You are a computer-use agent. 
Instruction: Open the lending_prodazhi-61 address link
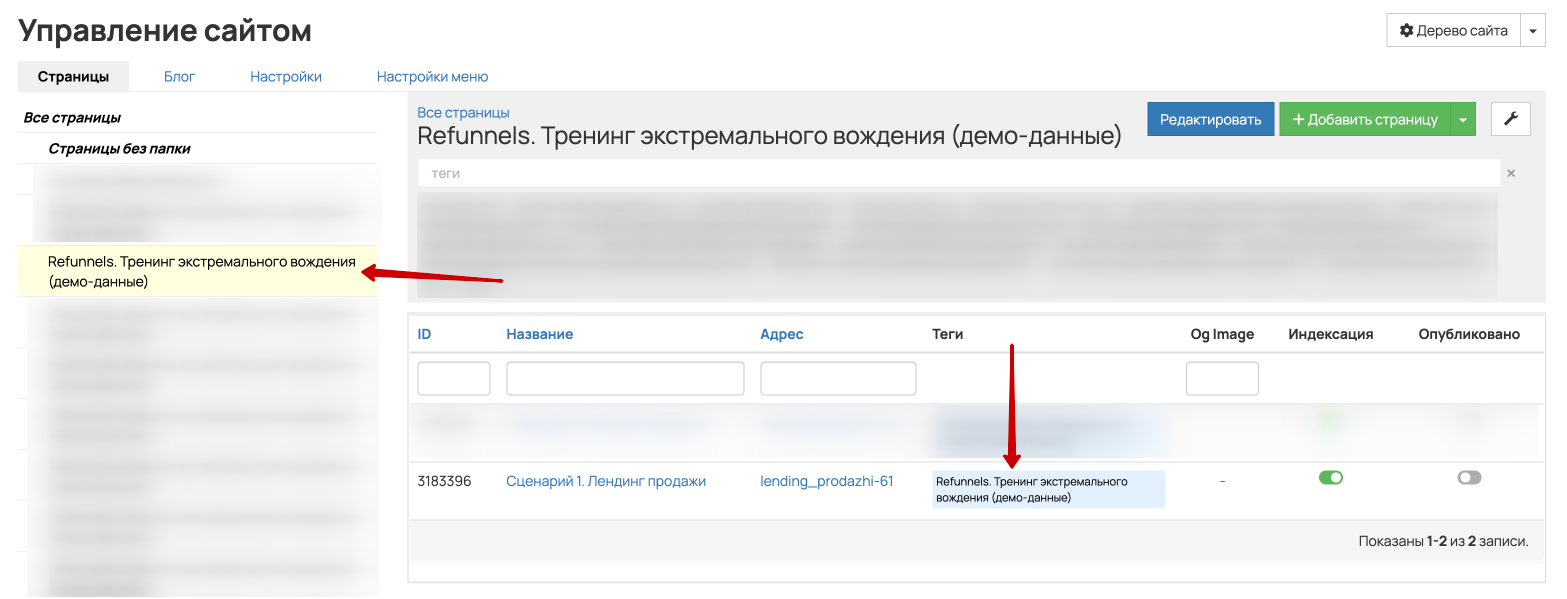click(x=826, y=481)
